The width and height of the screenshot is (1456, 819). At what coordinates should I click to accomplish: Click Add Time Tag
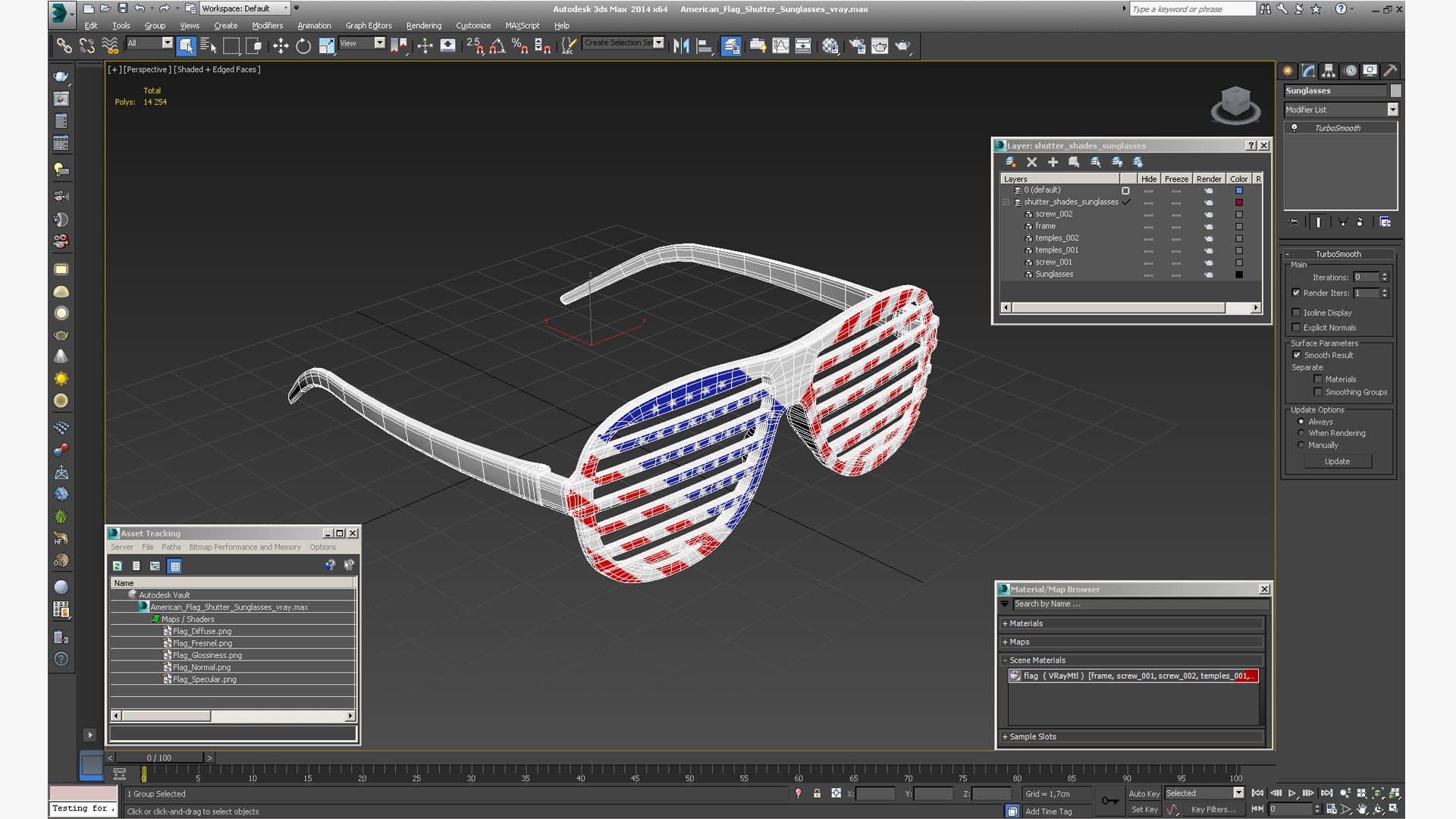click(x=1049, y=811)
